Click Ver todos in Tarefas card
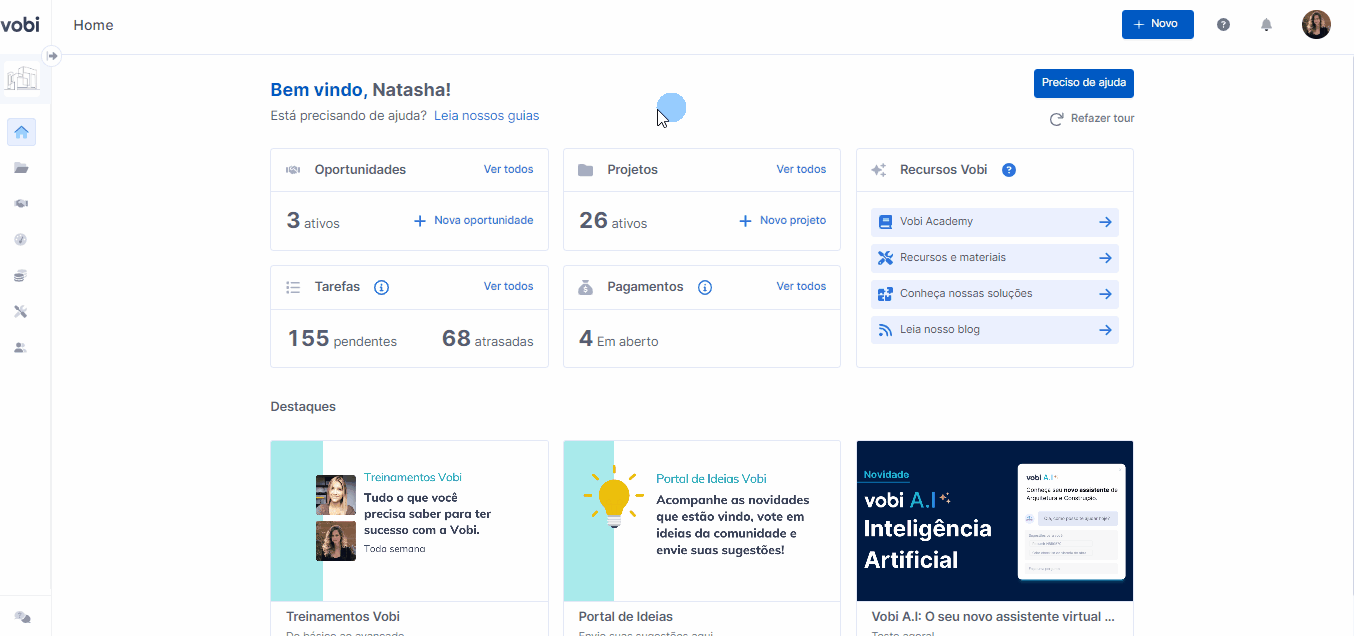This screenshot has height=636, width=1354. point(508,287)
